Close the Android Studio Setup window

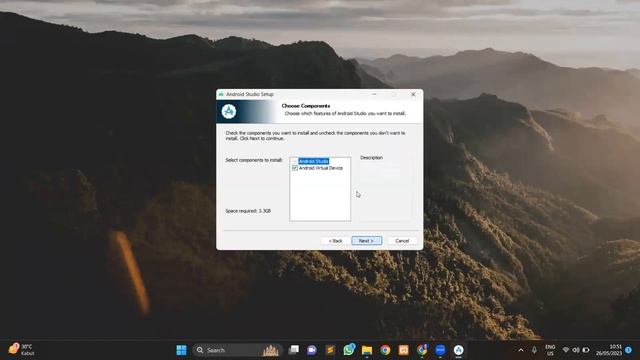point(413,94)
